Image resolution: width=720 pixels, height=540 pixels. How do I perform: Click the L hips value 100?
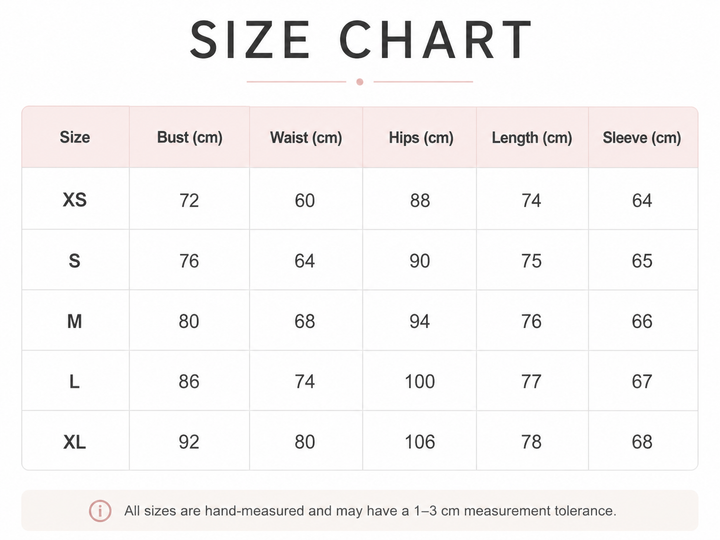click(x=420, y=382)
